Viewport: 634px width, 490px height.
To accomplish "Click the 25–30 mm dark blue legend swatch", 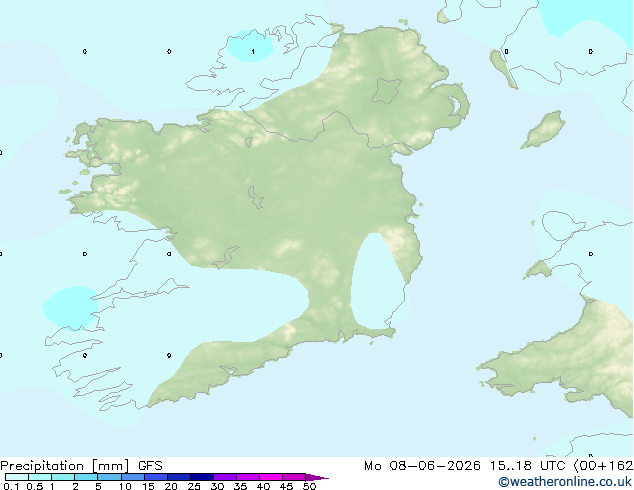I will point(202,477).
